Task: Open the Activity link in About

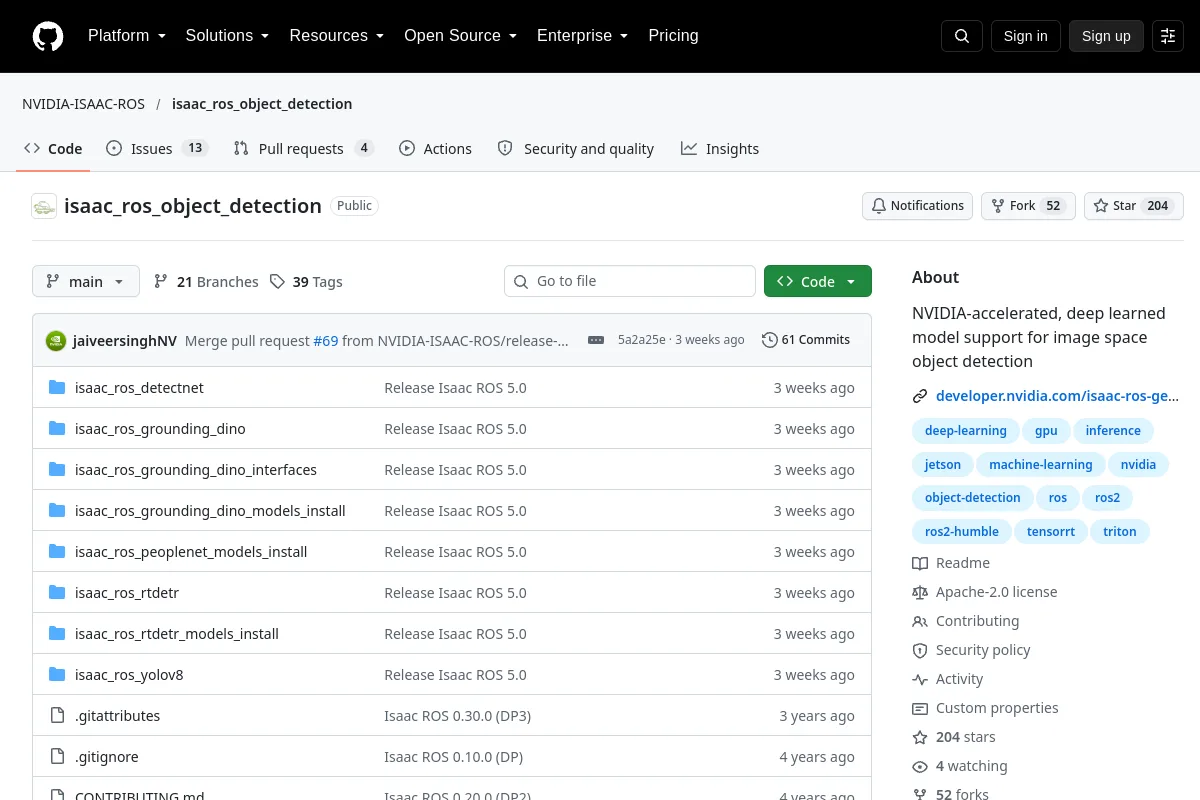Action: [x=948, y=679]
